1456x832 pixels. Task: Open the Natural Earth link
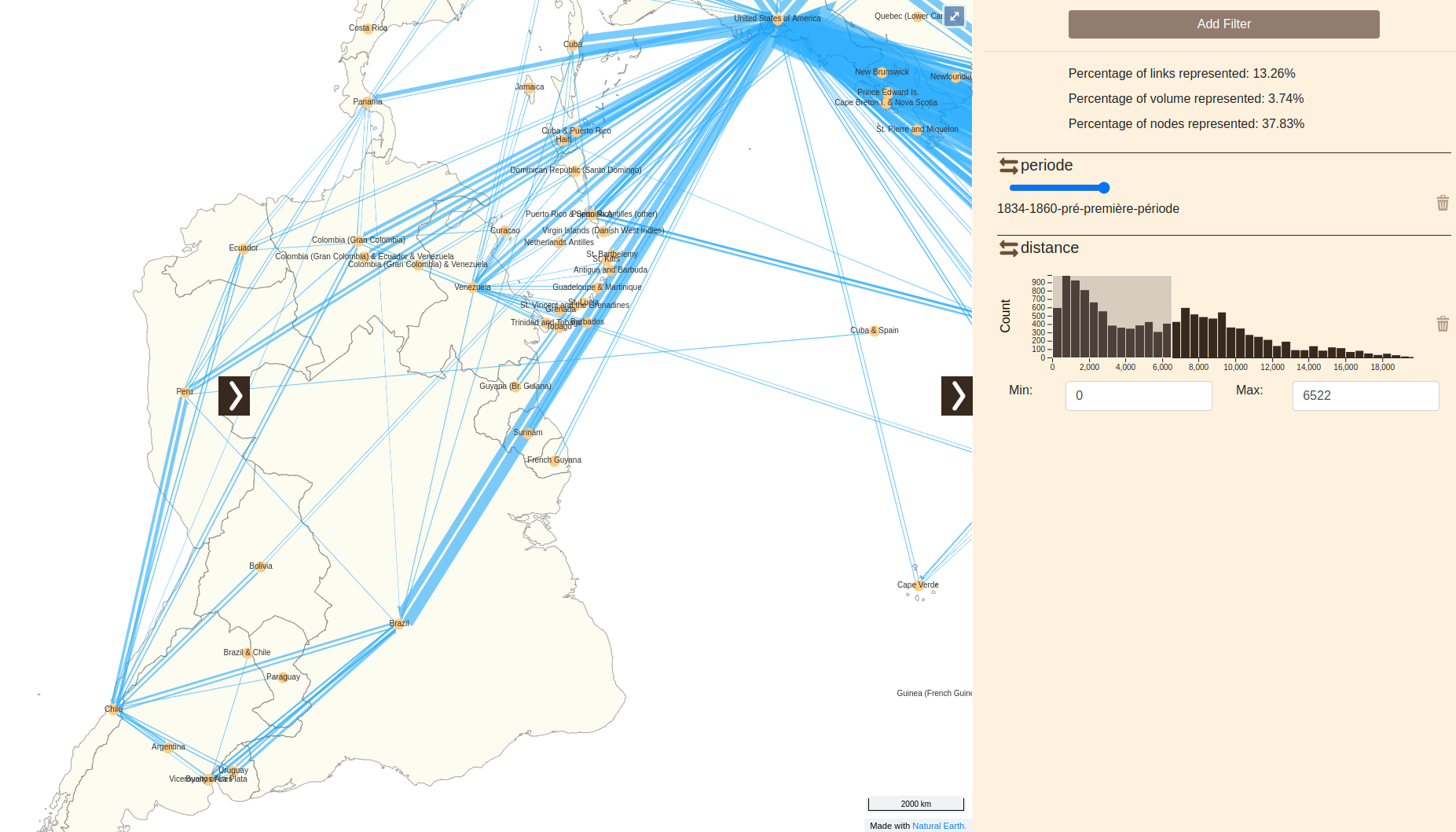939,826
